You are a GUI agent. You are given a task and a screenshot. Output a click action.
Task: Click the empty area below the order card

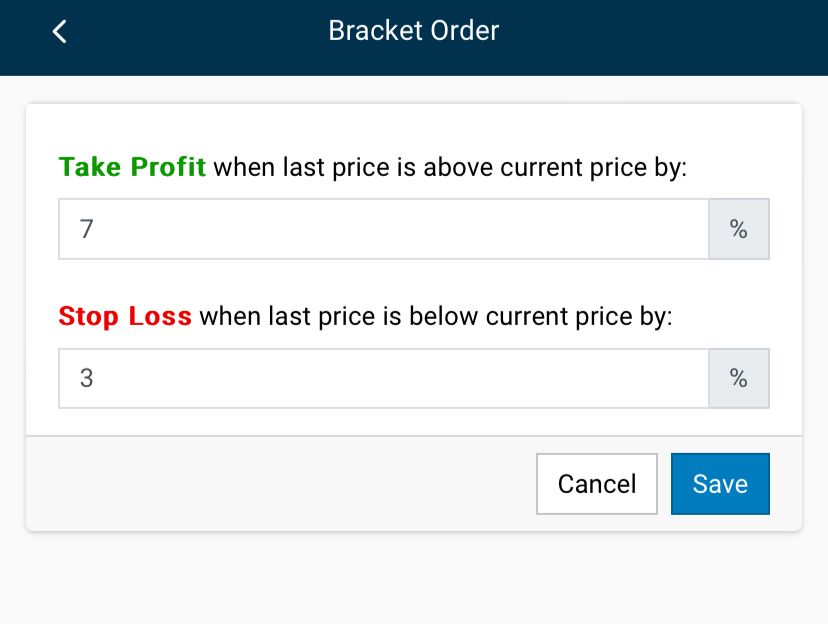(x=414, y=578)
